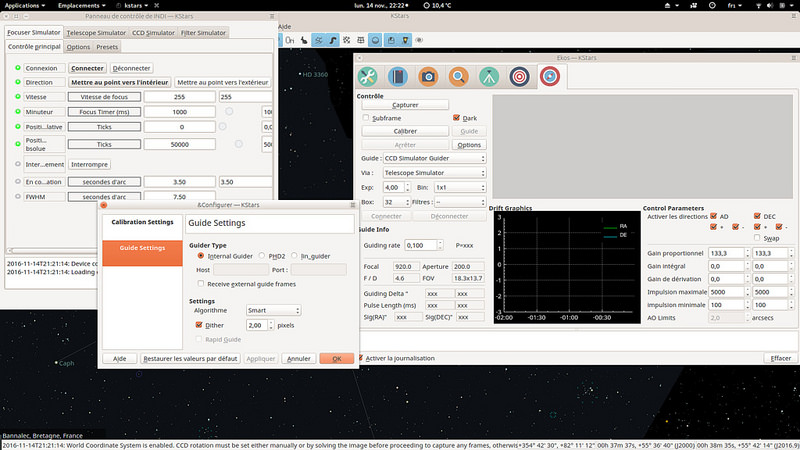Switch to the Ekos camera capture module
This screenshot has width=800, height=450.
pos(428,76)
